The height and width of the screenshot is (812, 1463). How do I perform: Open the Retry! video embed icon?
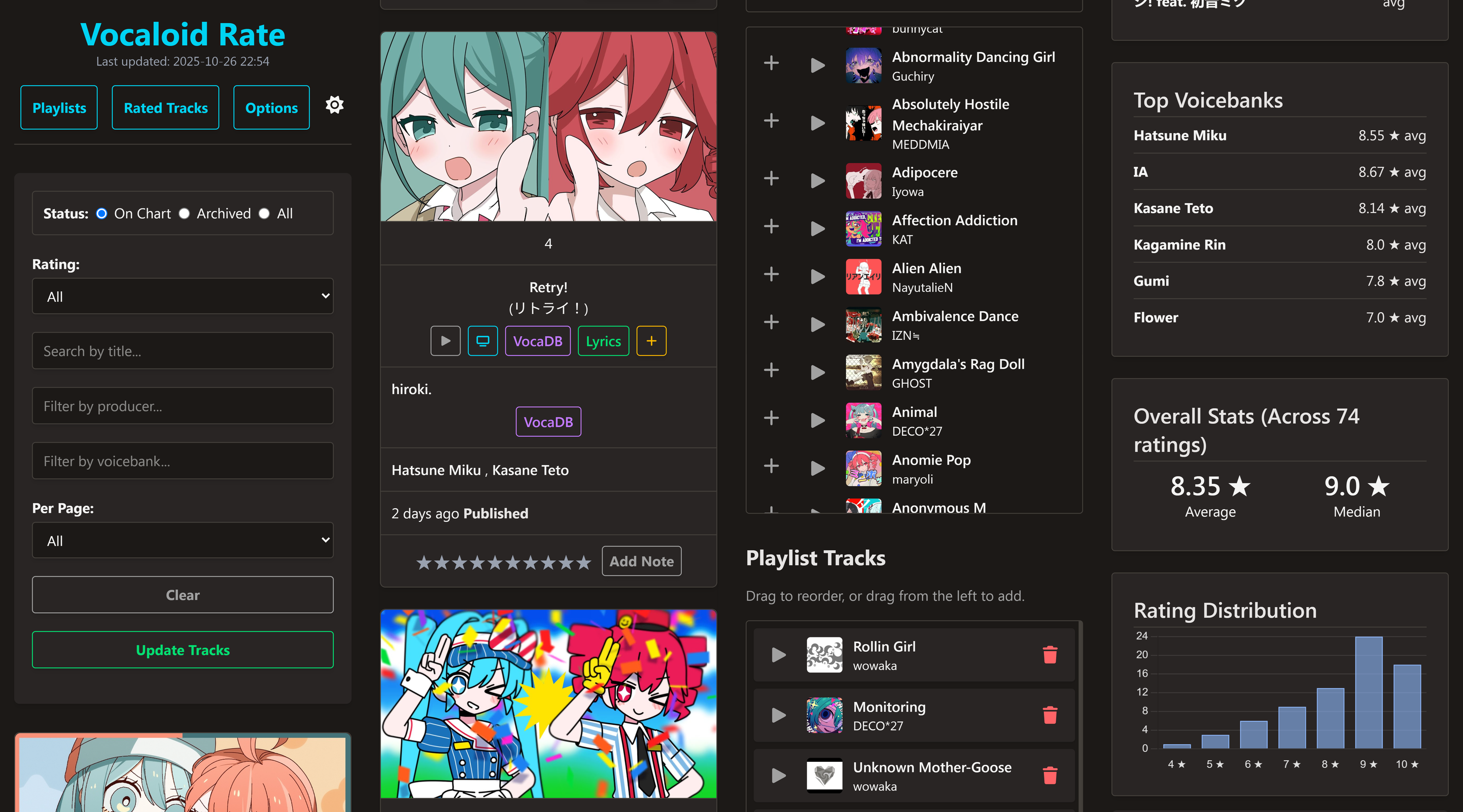[x=483, y=341]
